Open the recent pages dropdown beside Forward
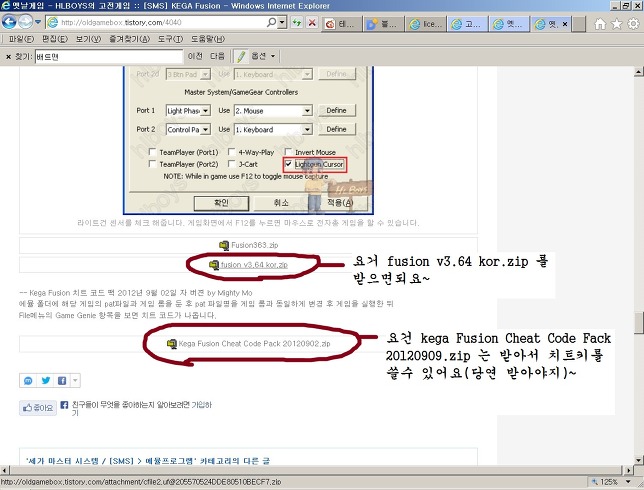 38,22
